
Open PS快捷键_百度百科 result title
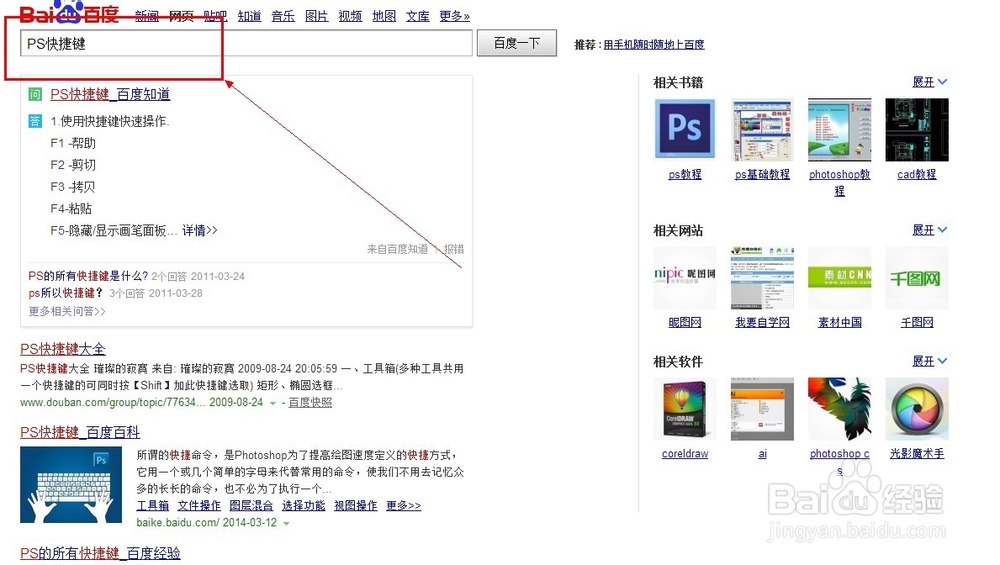coord(80,432)
